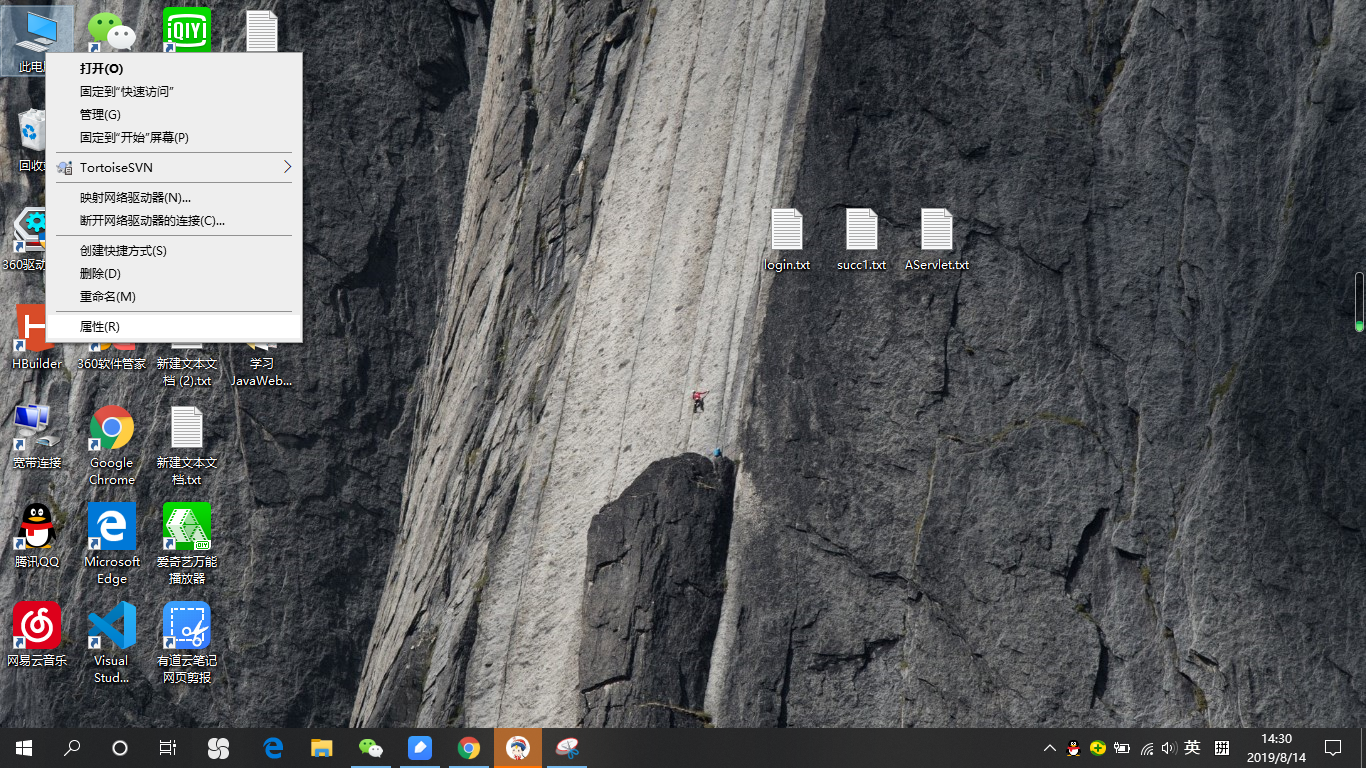Screen dimensions: 1366x768
Task: Toggle the 拼 IME mode indicator
Action: pos(1221,748)
